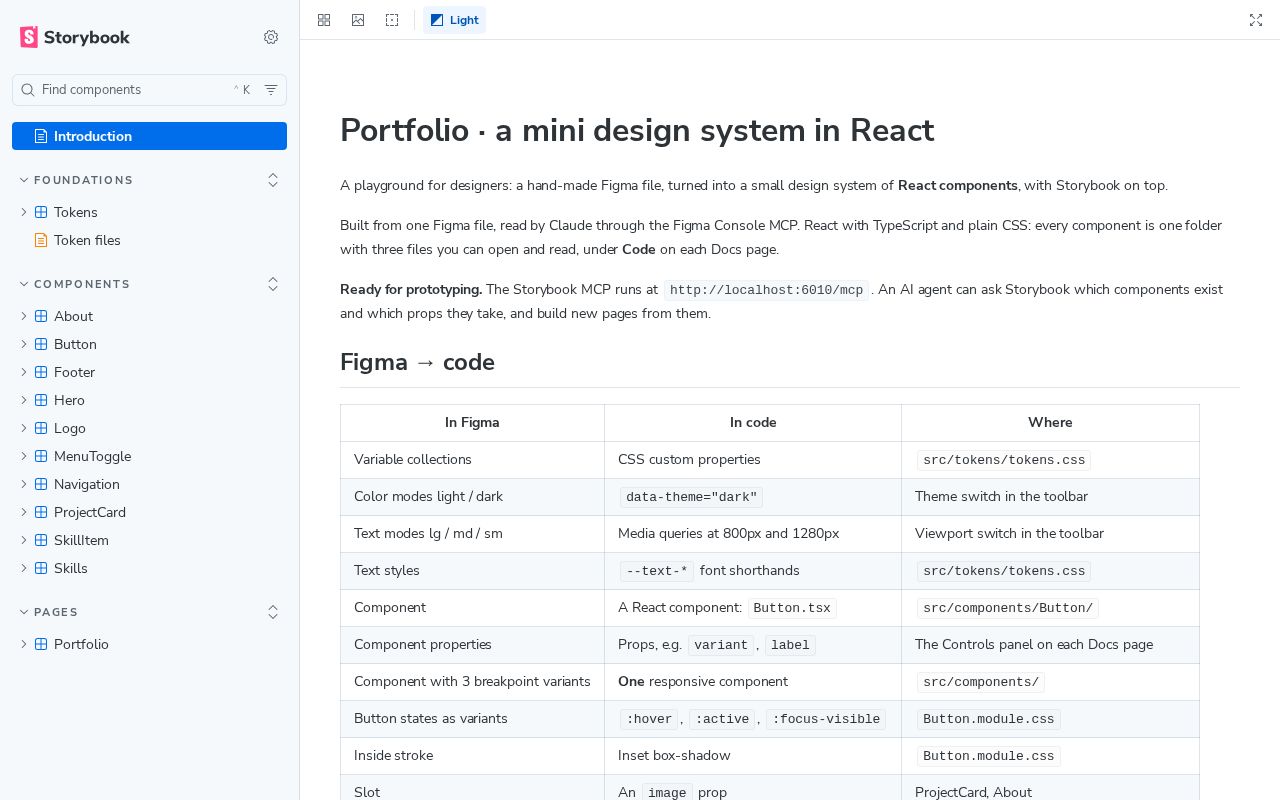
Task: Expand all items in COMPONENTS
Action: [x=273, y=284]
